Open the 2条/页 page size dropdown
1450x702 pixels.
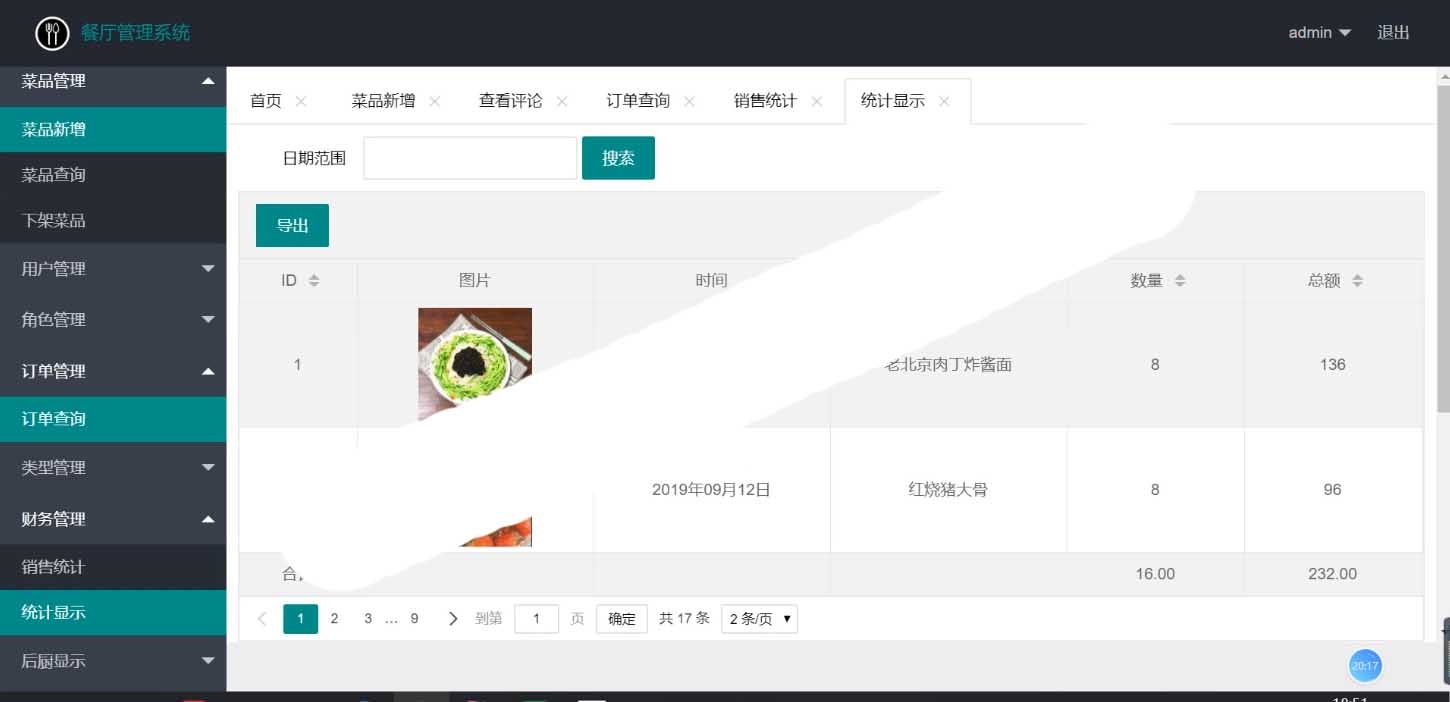[x=759, y=619]
